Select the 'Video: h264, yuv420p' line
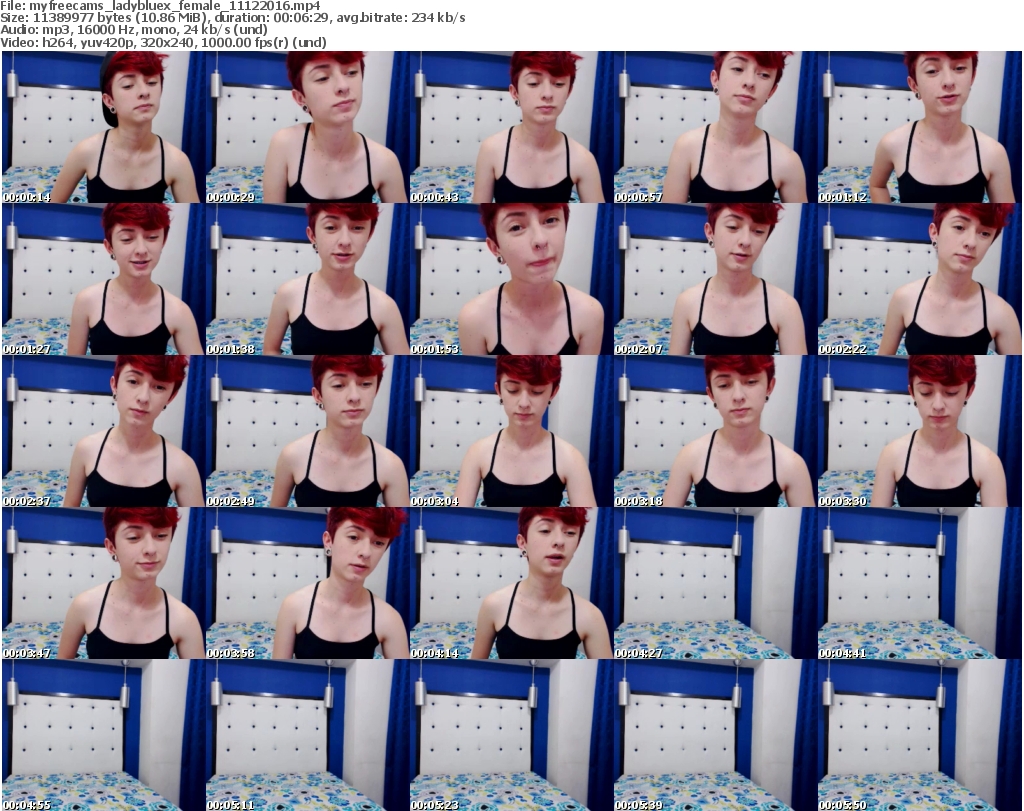This screenshot has width=1024, height=811. [163, 42]
